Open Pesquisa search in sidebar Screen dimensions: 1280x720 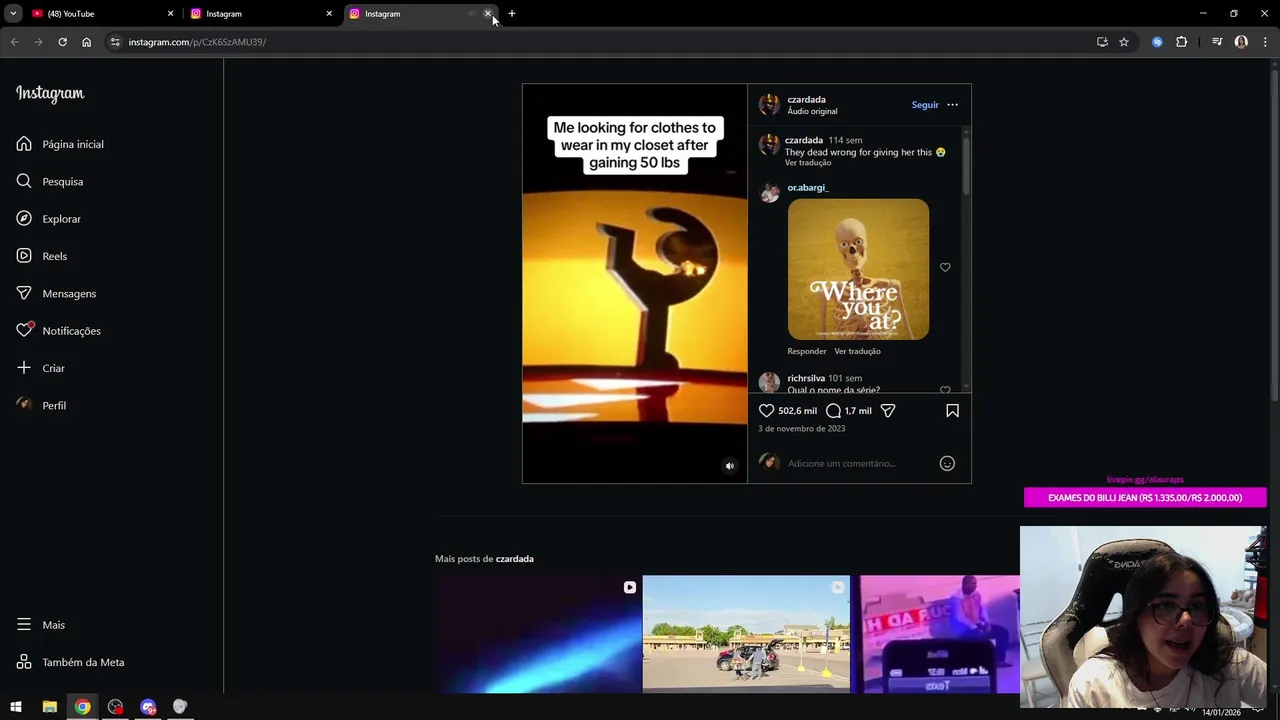(x=50, y=181)
